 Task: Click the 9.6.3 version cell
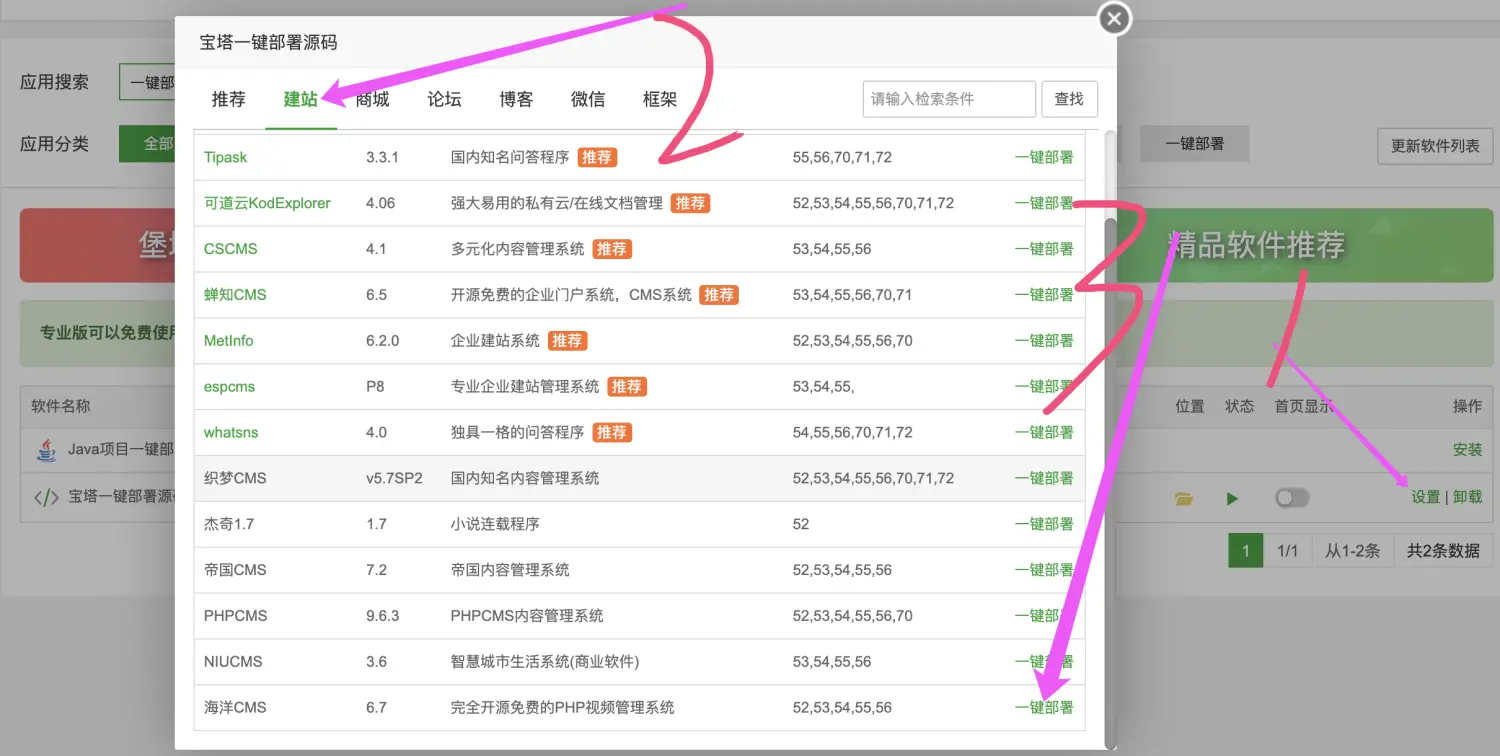click(x=382, y=616)
